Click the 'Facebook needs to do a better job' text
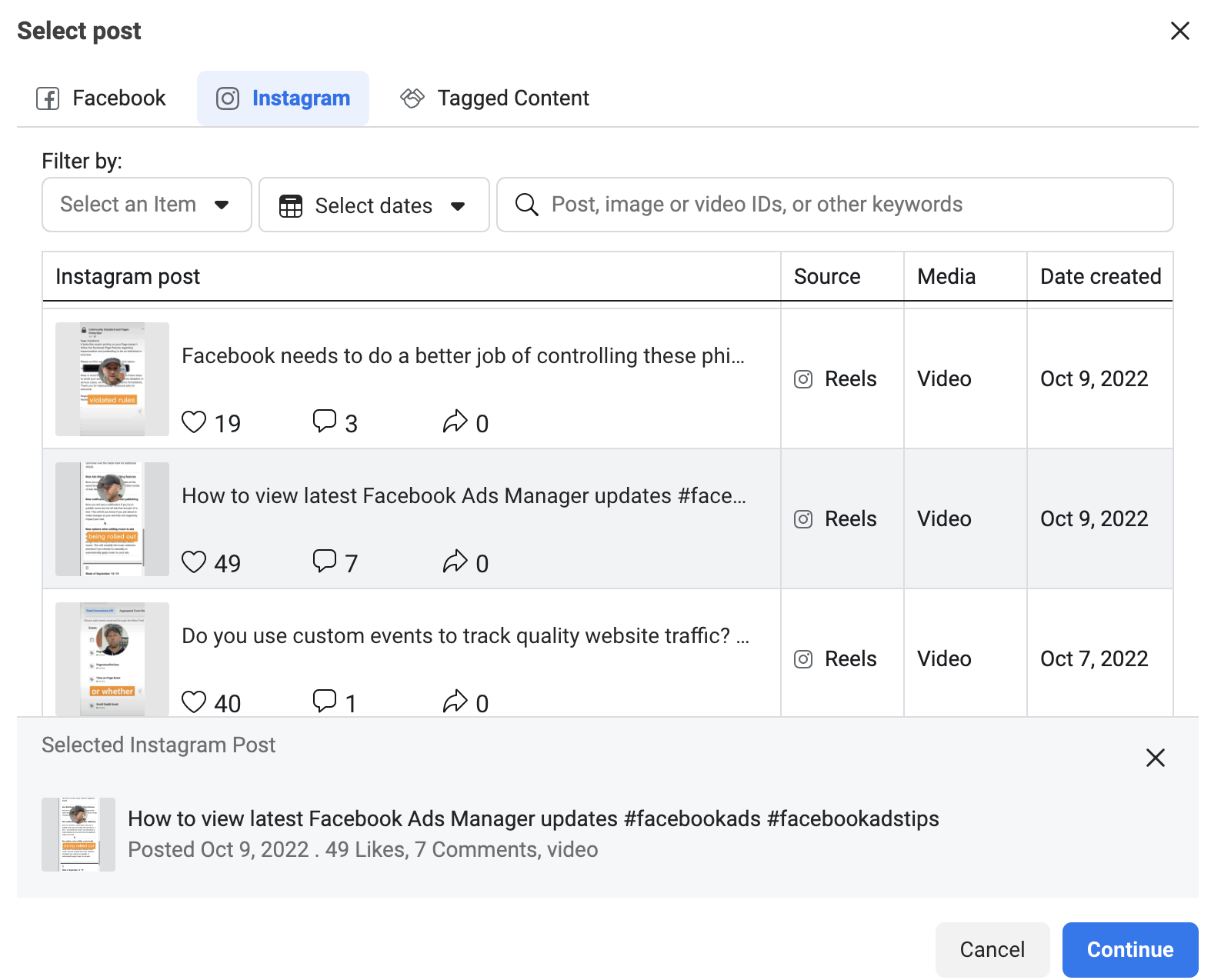Image resolution: width=1211 pixels, height=980 pixels. pos(463,356)
